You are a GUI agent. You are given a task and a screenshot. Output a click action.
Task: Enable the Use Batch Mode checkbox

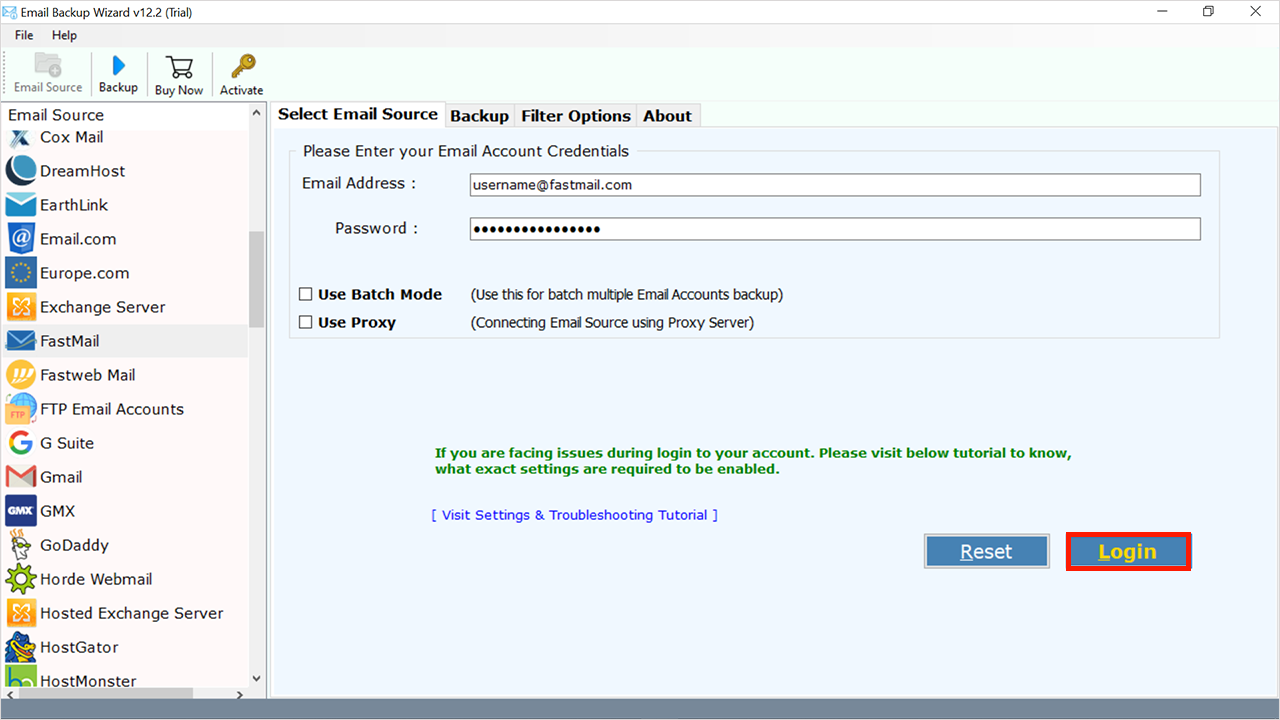click(x=306, y=294)
